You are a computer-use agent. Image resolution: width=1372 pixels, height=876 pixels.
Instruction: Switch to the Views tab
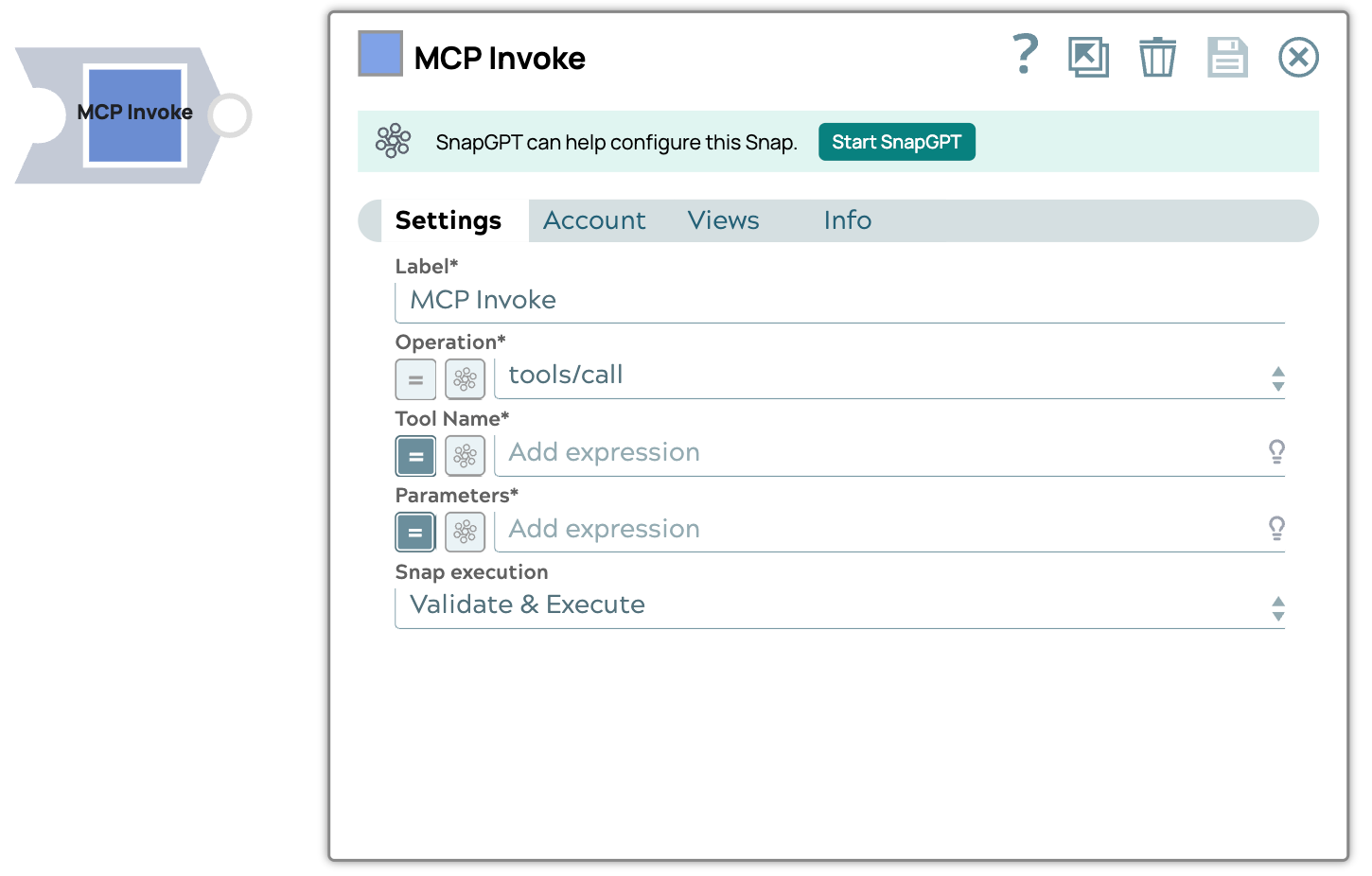point(723,220)
